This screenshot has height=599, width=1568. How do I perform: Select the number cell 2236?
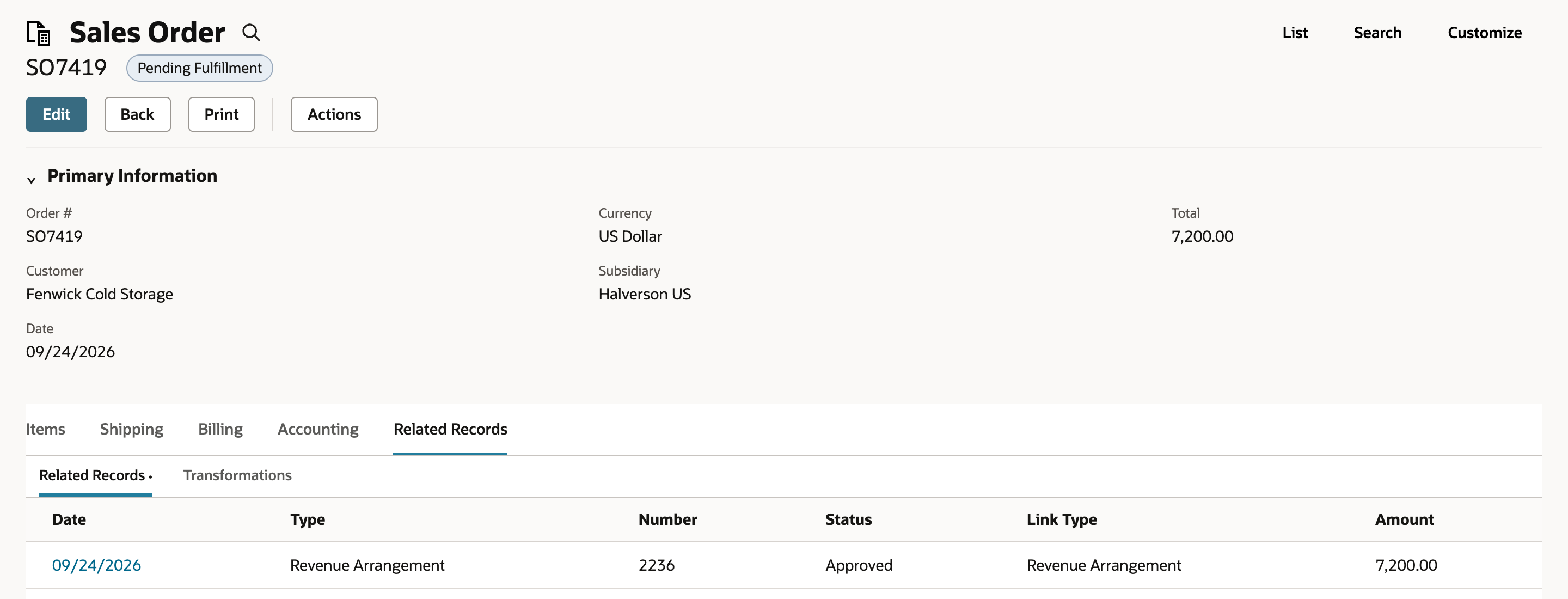656,566
